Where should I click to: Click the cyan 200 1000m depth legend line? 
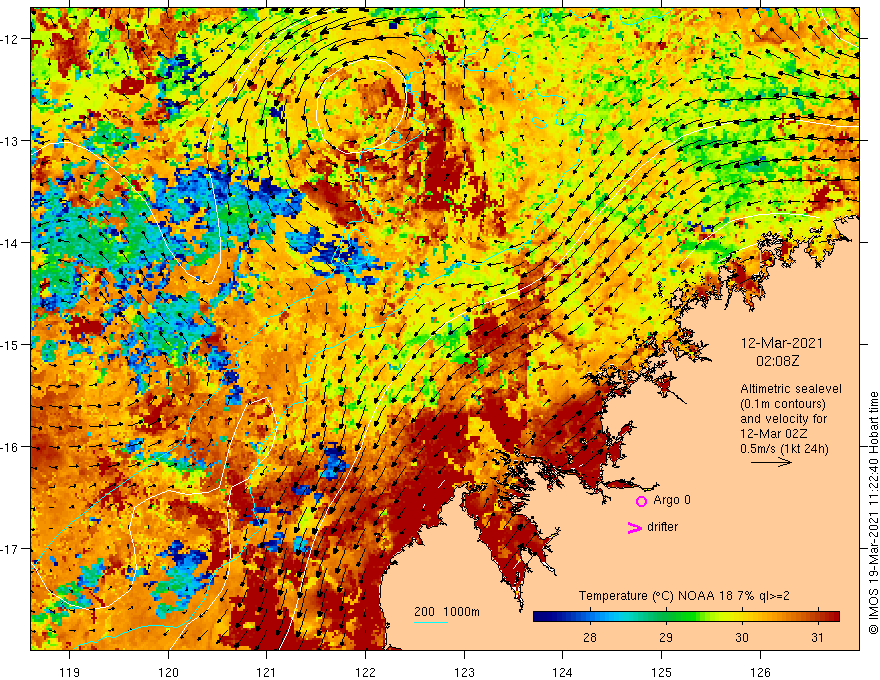(x=430, y=622)
